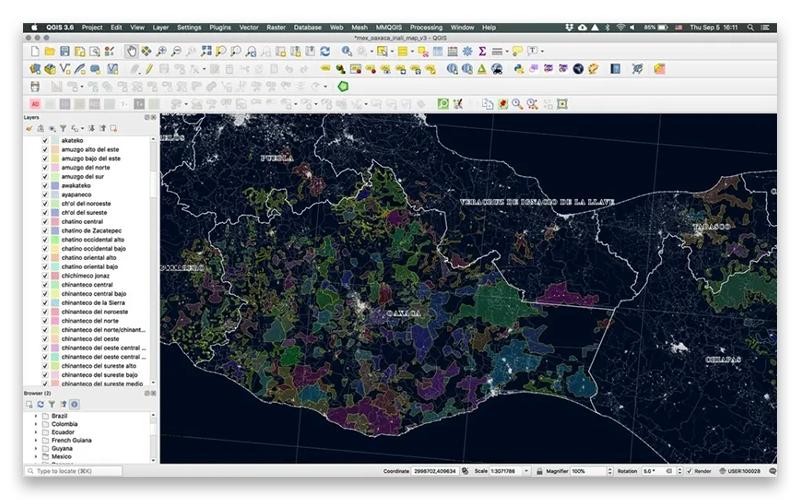Open the Scale dropdown
800x500 pixels.
tap(526, 471)
